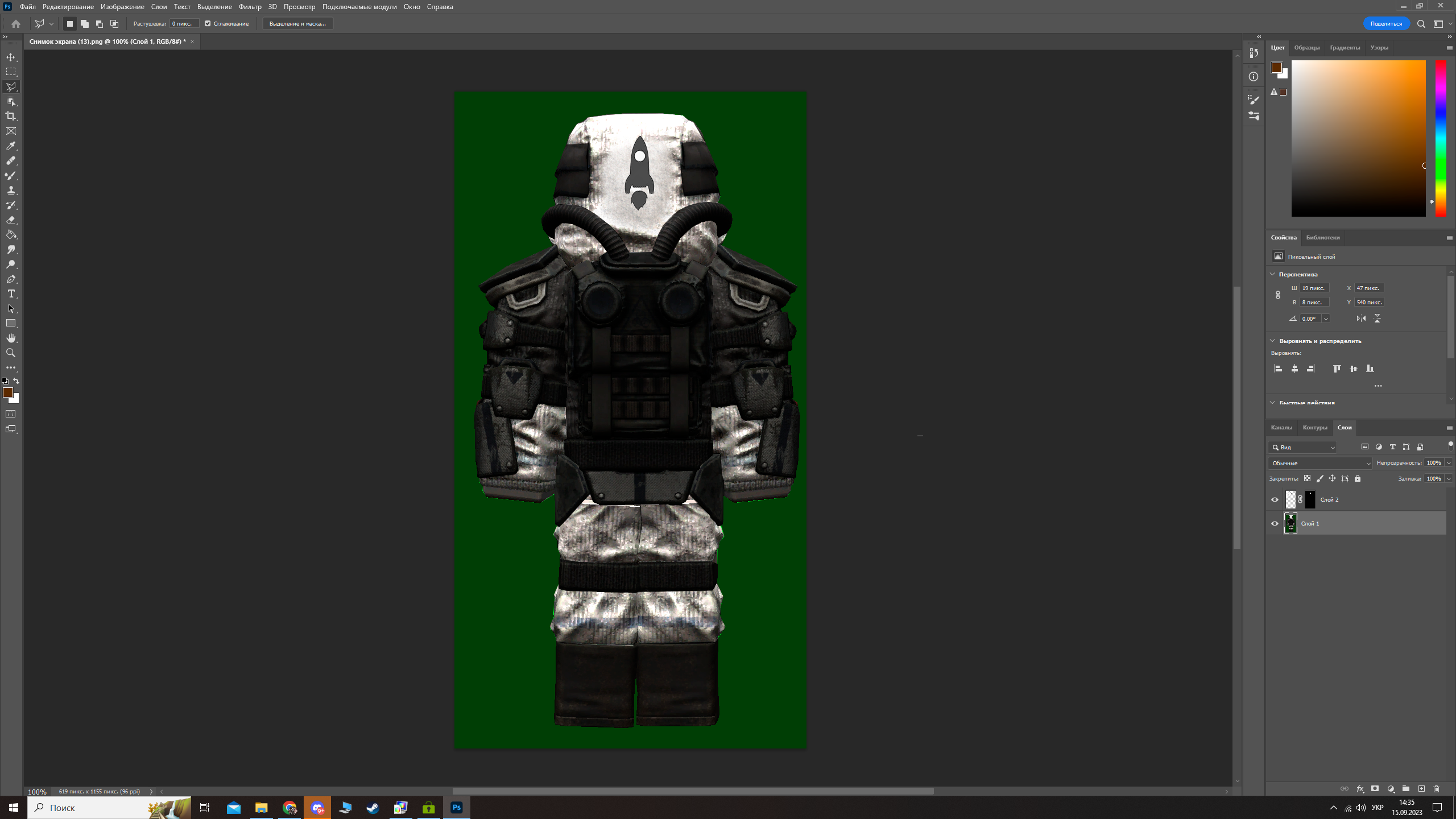This screenshot has width=1456, height=819.
Task: Open the rotation angle dropdown
Action: [1326, 319]
